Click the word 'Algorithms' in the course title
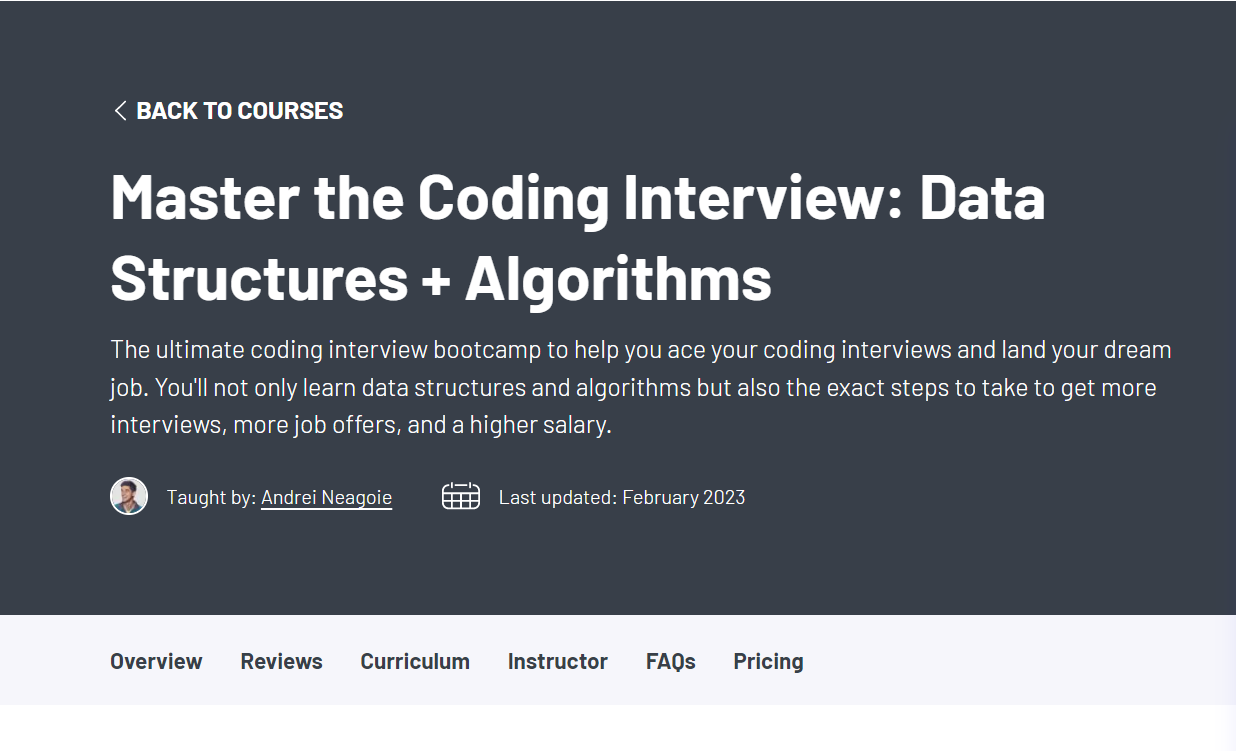This screenshot has height=751, width=1236. [x=618, y=278]
